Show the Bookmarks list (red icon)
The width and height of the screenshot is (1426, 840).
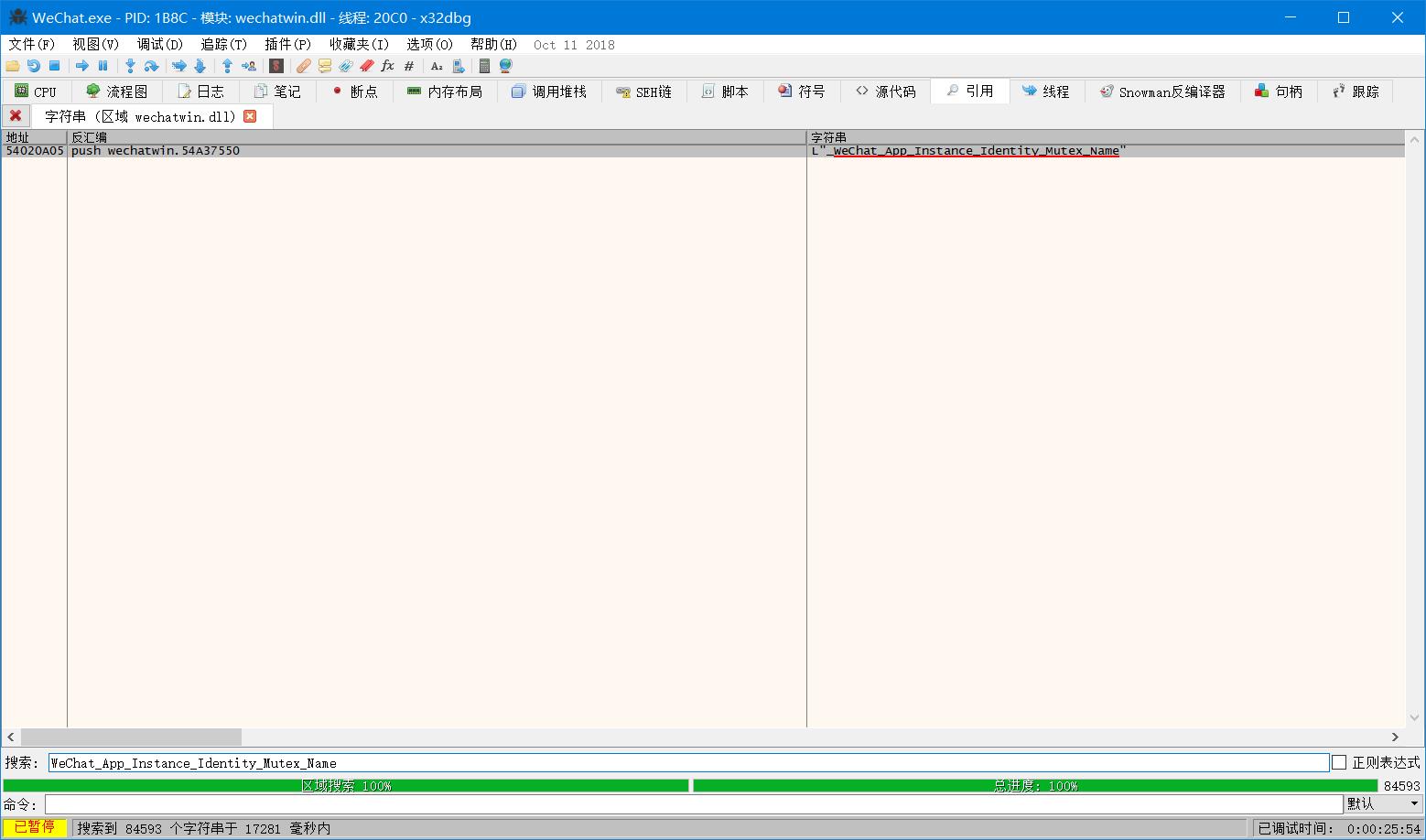(x=366, y=66)
